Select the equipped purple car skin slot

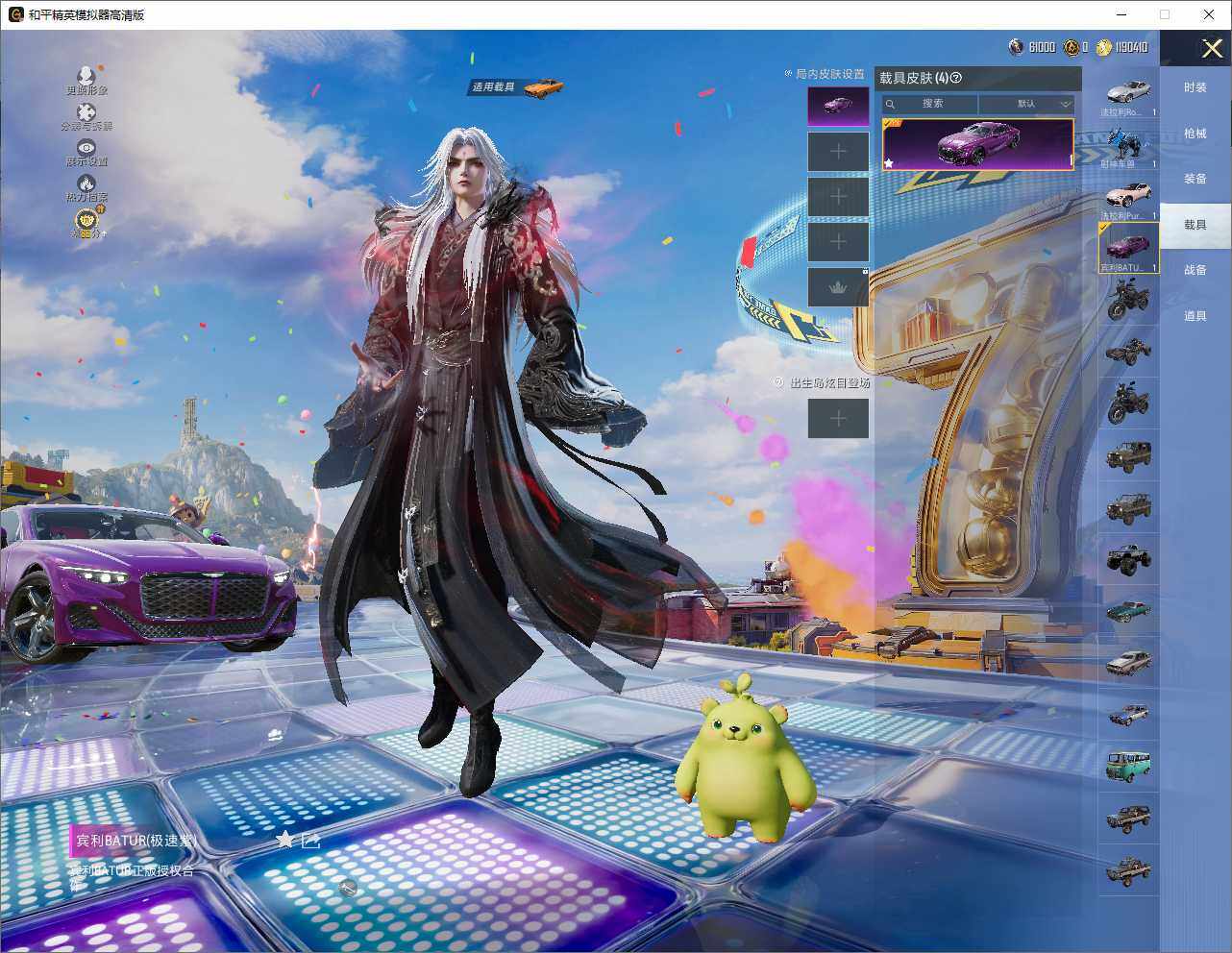(x=838, y=106)
